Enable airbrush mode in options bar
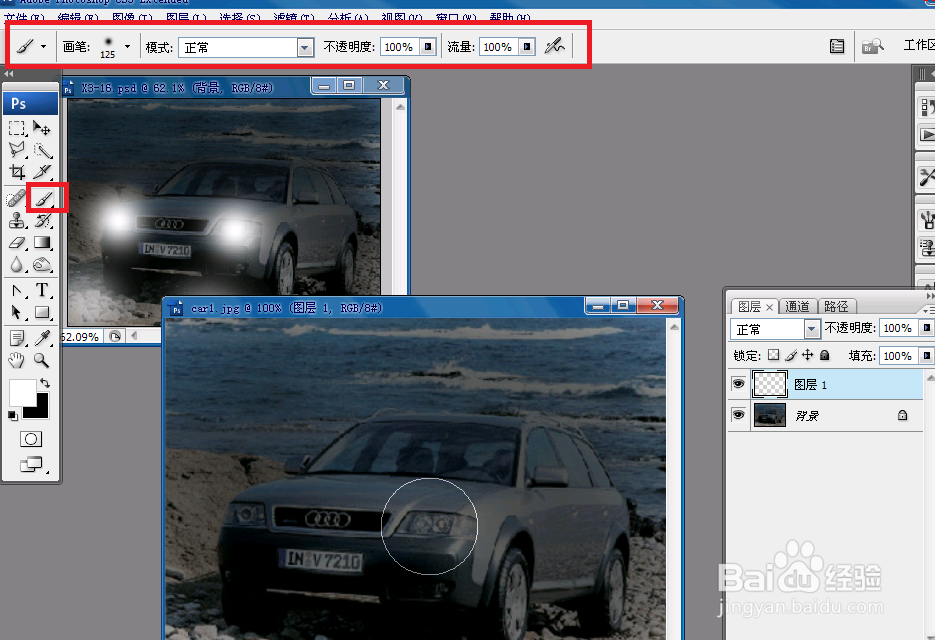 pyautogui.click(x=555, y=46)
